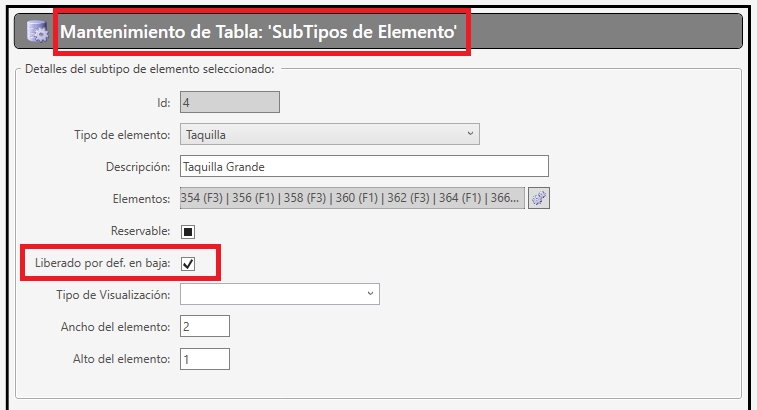Screen dimensions: 757x410
Task: Select the Elementos list field
Action: [x=352, y=198]
